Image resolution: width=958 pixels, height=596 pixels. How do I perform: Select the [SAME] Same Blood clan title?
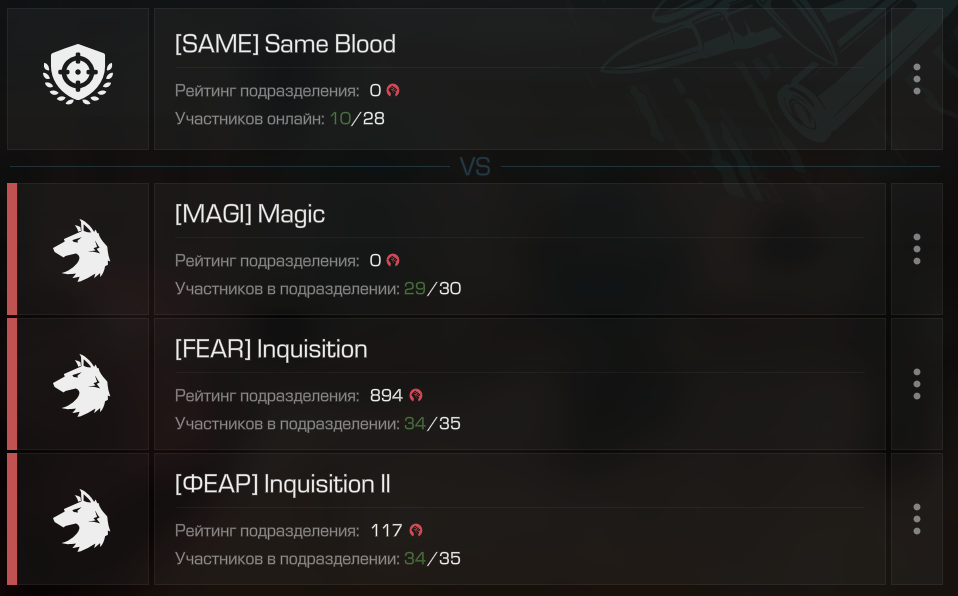(x=285, y=44)
